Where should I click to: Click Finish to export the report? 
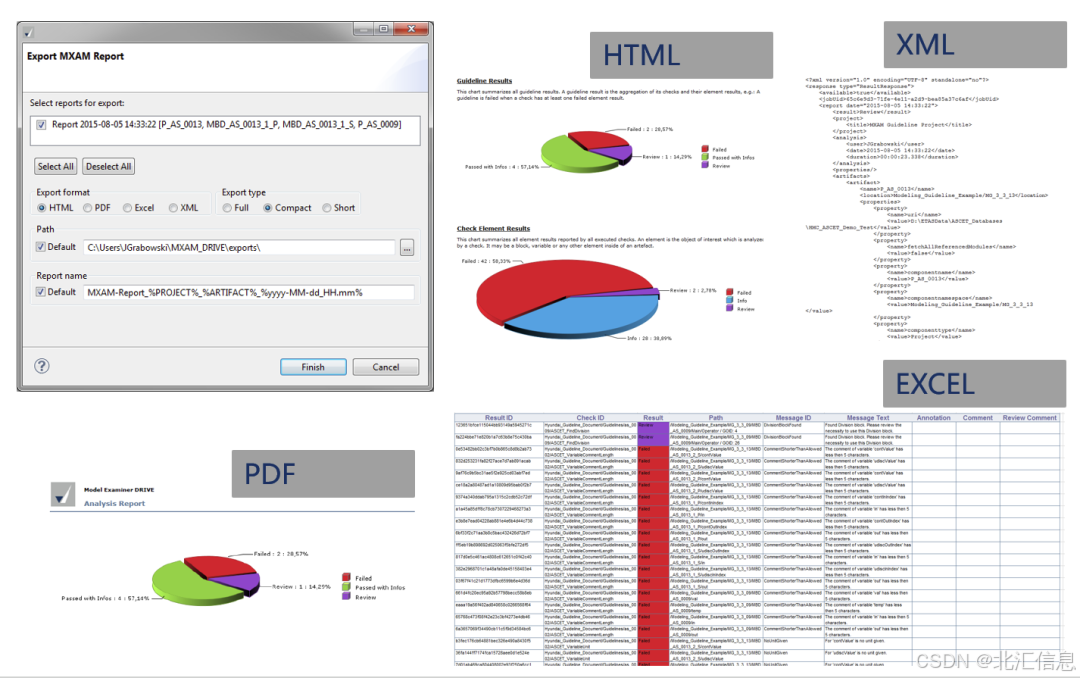[313, 367]
